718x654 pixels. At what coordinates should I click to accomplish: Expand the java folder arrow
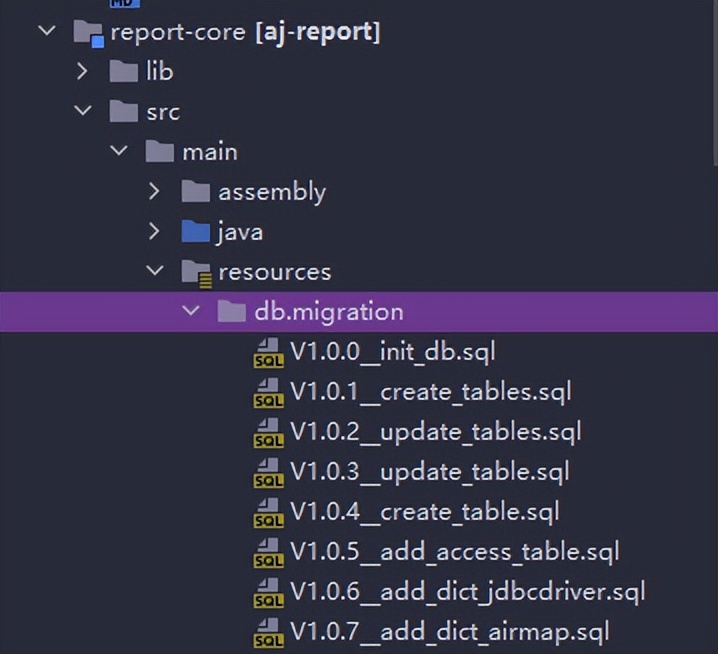tap(154, 231)
